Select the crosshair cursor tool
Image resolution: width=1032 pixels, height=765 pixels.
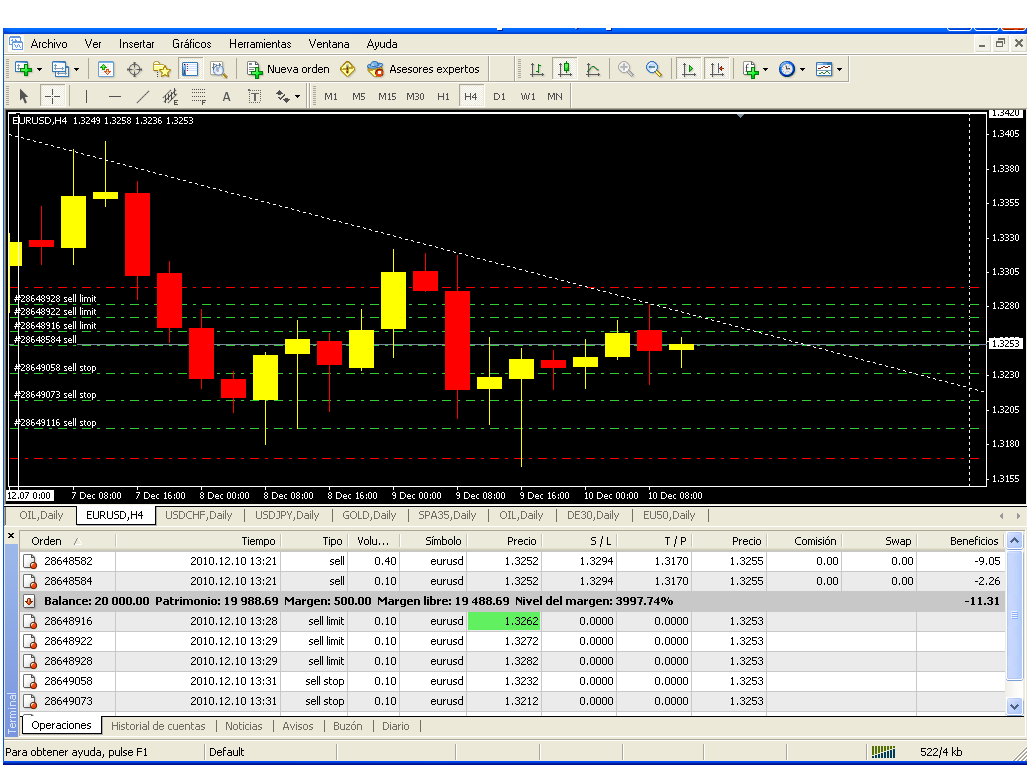coord(52,97)
